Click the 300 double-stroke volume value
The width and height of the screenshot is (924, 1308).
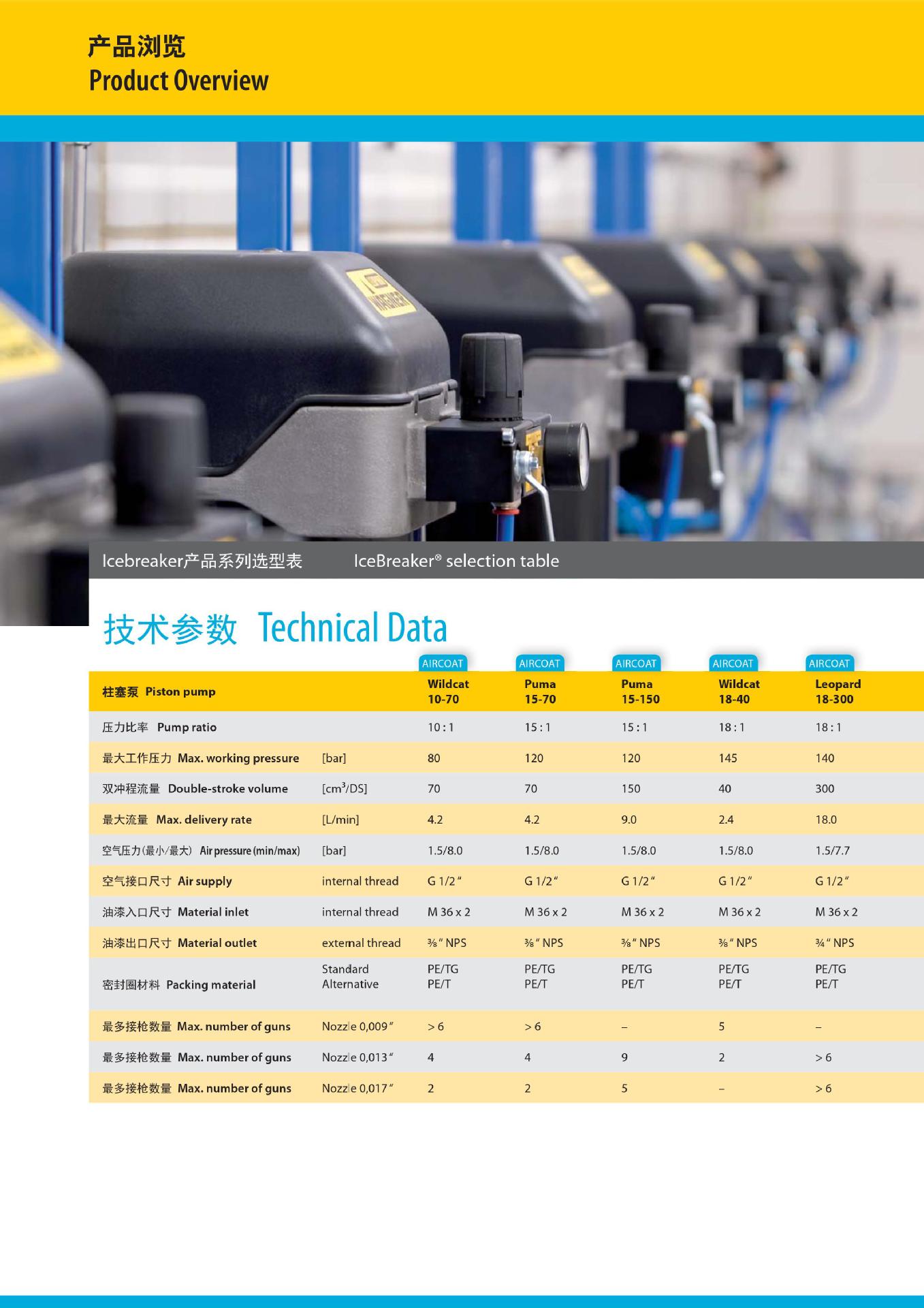tap(825, 789)
